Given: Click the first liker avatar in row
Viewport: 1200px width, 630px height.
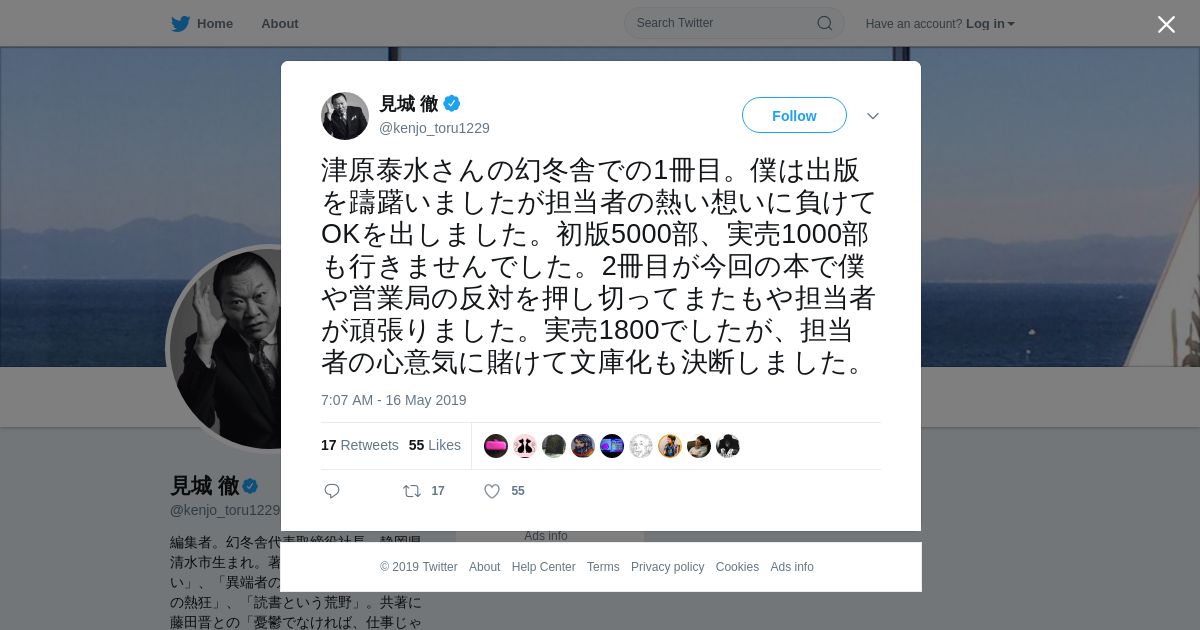Looking at the screenshot, I should 496,446.
